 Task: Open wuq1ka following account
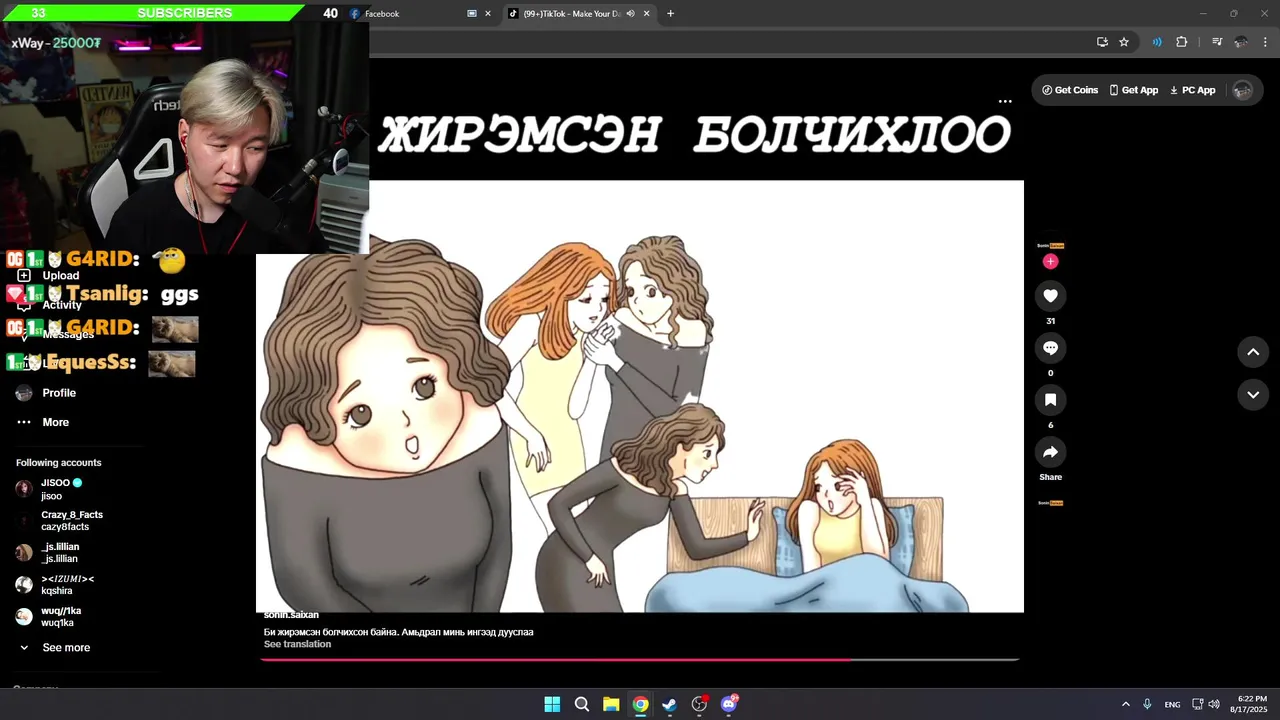(x=60, y=617)
